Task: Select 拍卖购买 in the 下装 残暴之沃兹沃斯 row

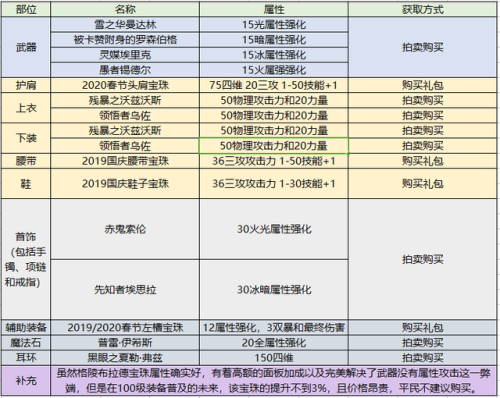Action: (x=422, y=130)
